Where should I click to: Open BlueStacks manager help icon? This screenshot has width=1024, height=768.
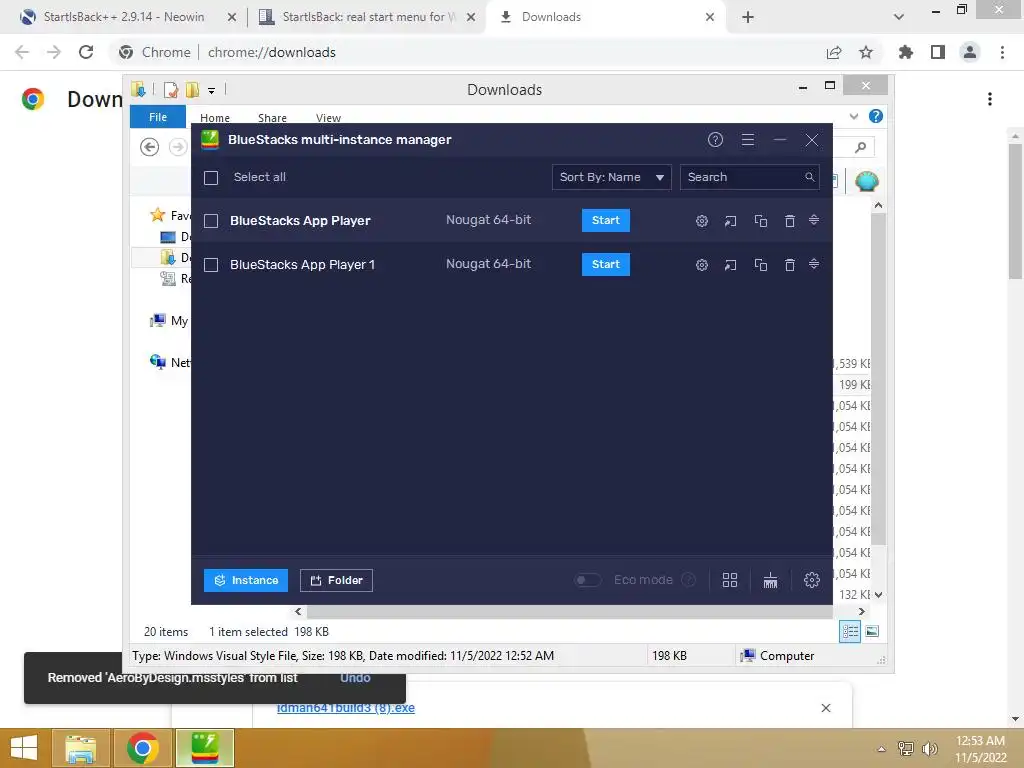715,140
